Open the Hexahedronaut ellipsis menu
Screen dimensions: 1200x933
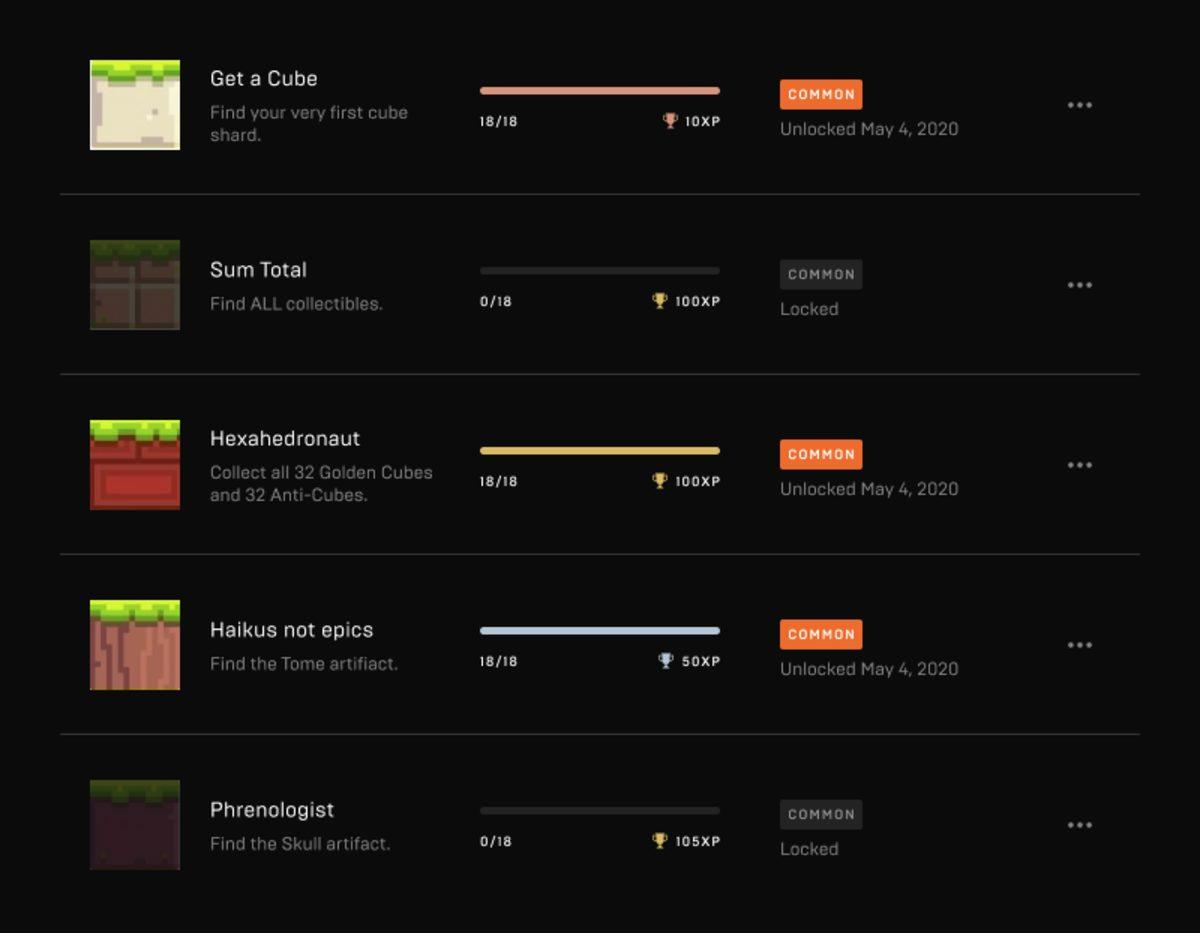point(1079,465)
